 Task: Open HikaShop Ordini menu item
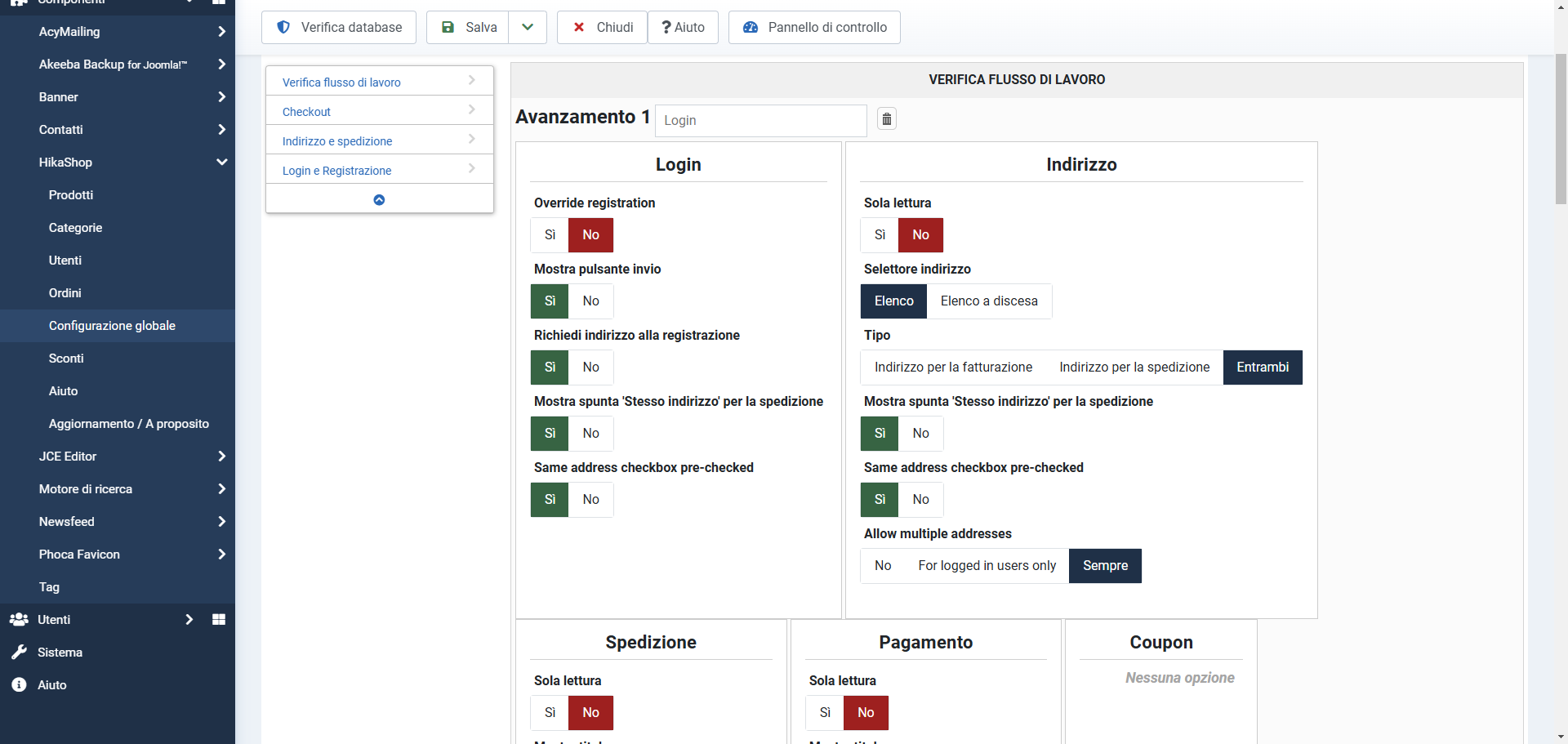[118, 293]
